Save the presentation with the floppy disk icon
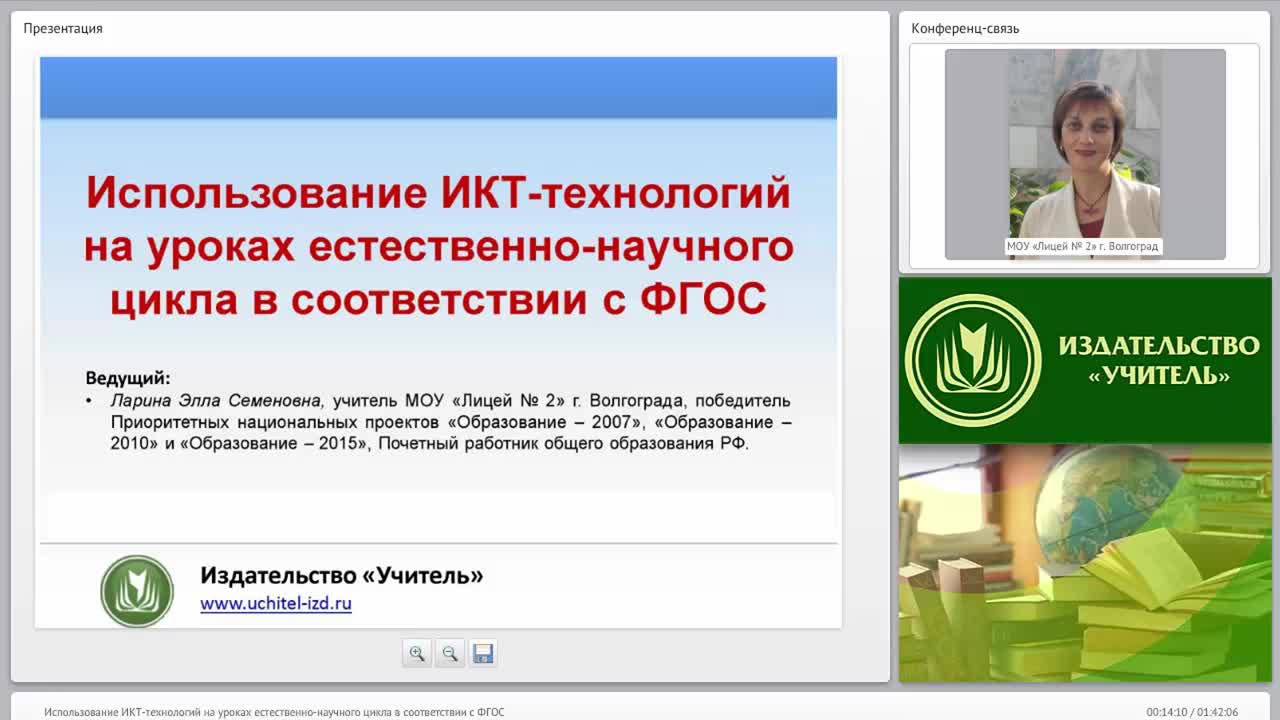 click(483, 653)
